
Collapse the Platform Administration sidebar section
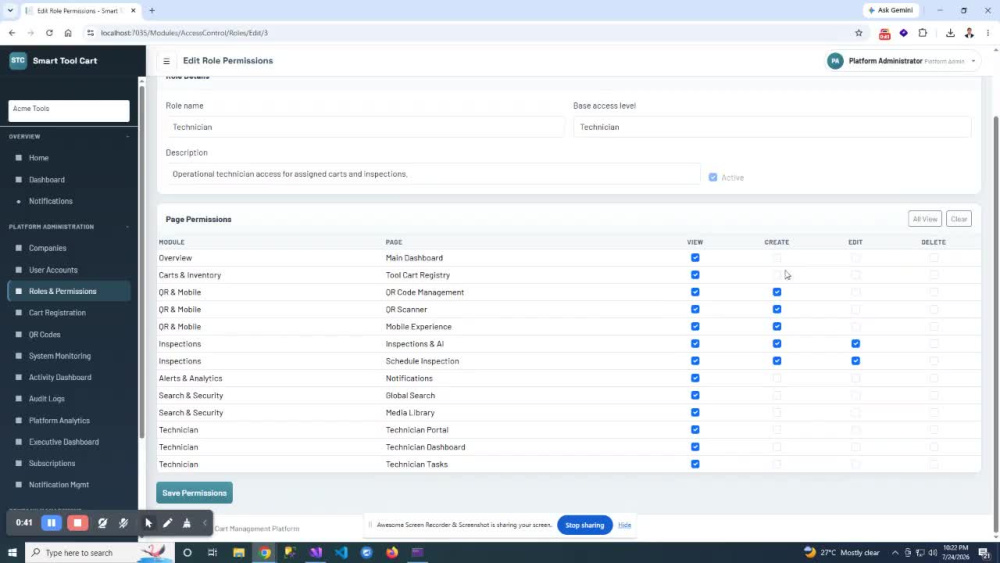(128, 226)
